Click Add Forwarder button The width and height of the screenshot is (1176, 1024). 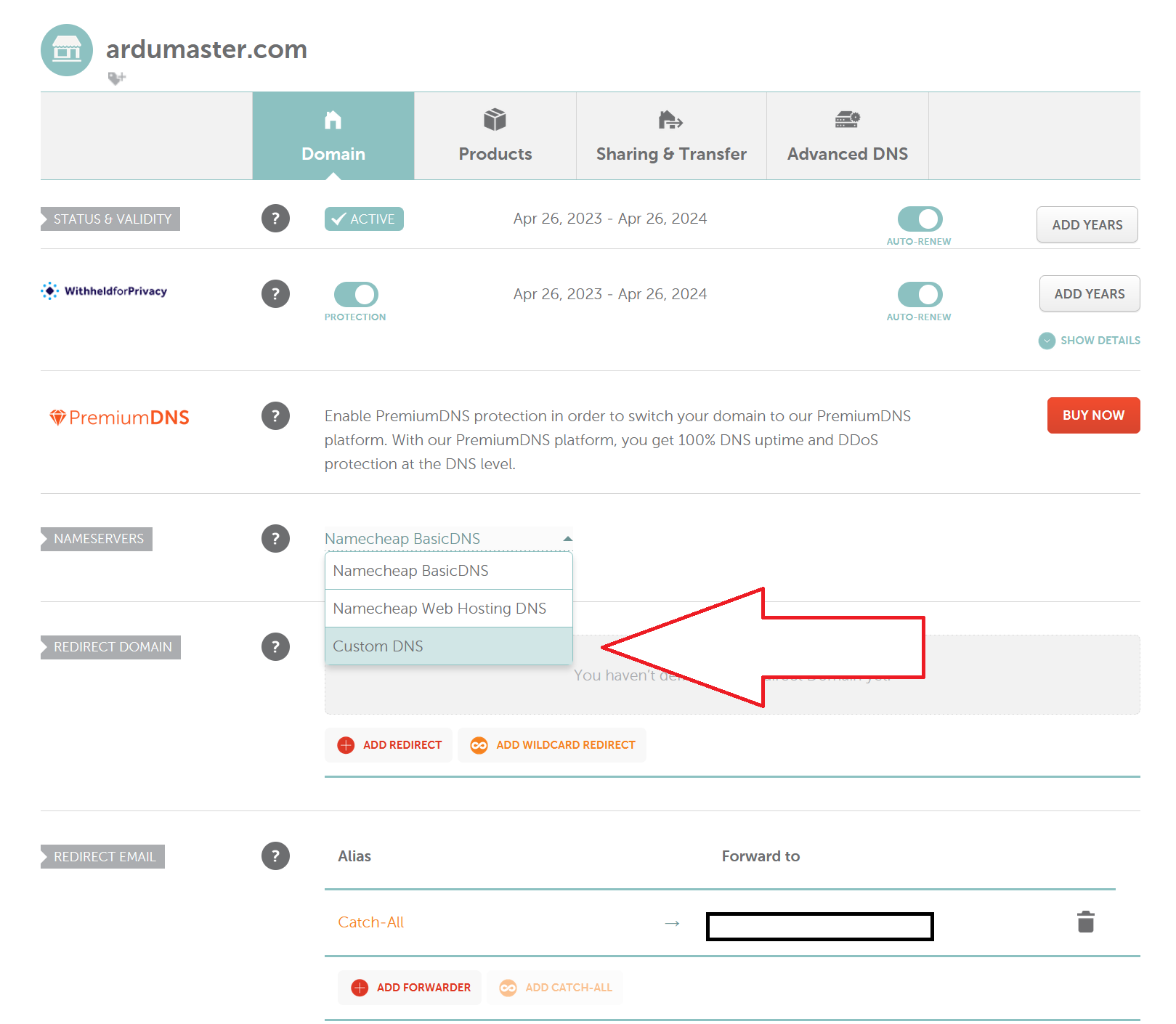tap(410, 988)
